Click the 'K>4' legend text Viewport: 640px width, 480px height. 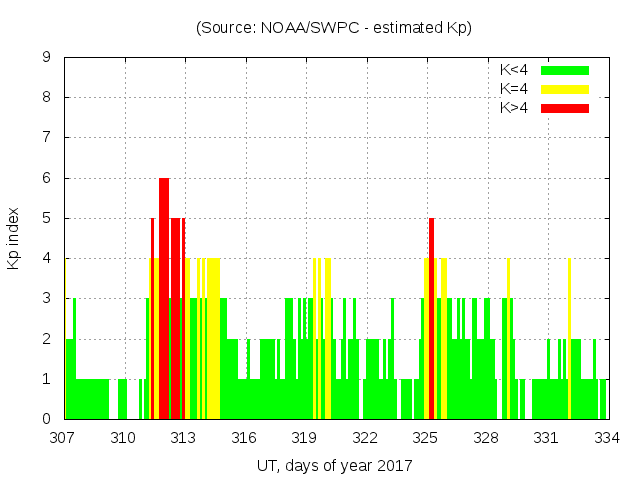click(514, 107)
